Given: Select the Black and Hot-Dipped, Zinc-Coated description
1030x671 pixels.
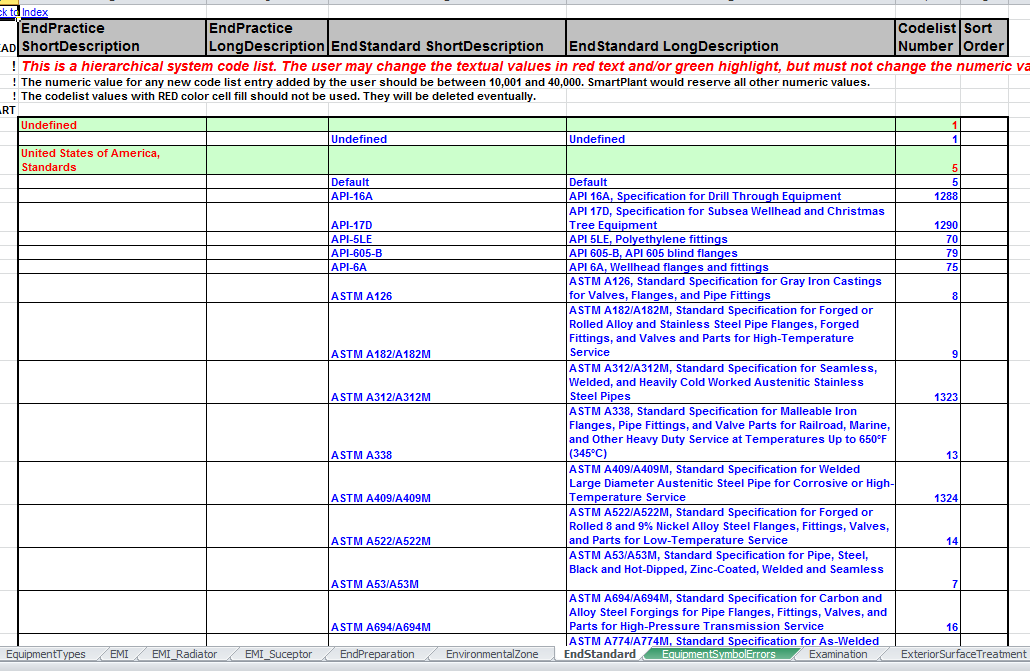Looking at the screenshot, I should coord(731,570).
